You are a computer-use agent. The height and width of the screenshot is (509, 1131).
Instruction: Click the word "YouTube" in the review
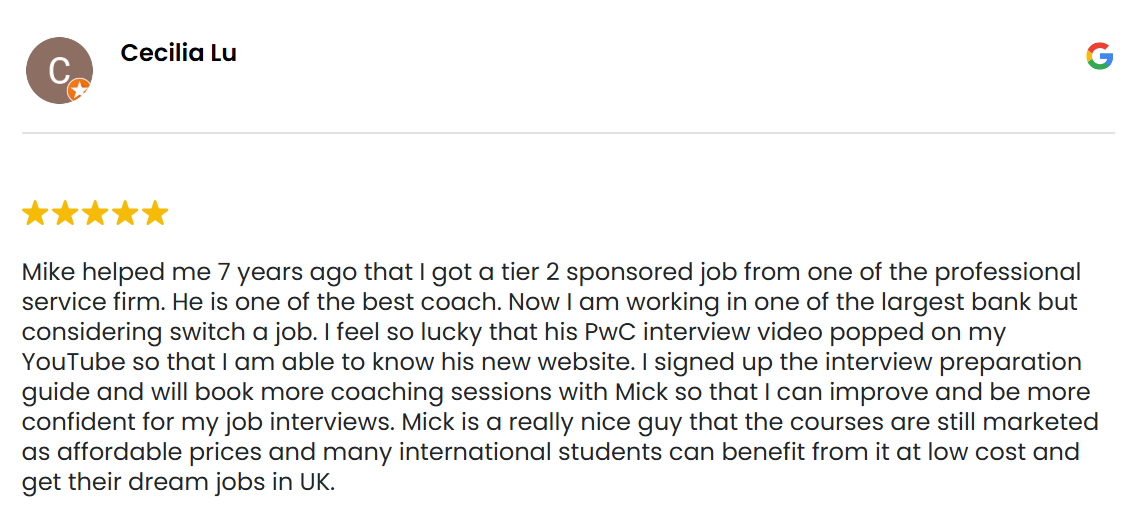[66, 362]
